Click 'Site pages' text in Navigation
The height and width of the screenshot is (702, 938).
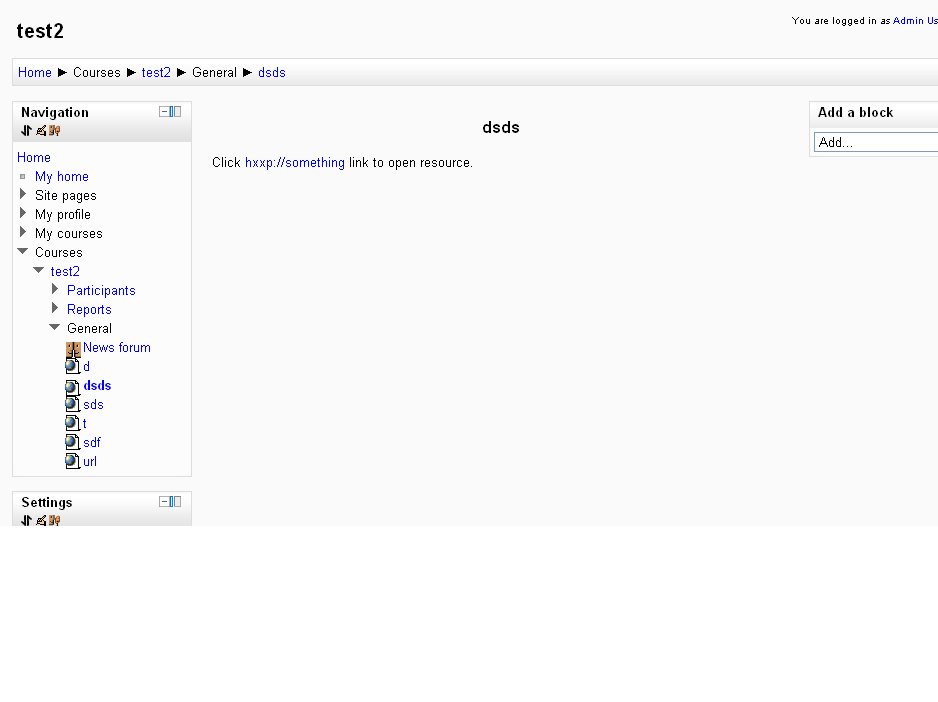click(x=66, y=196)
